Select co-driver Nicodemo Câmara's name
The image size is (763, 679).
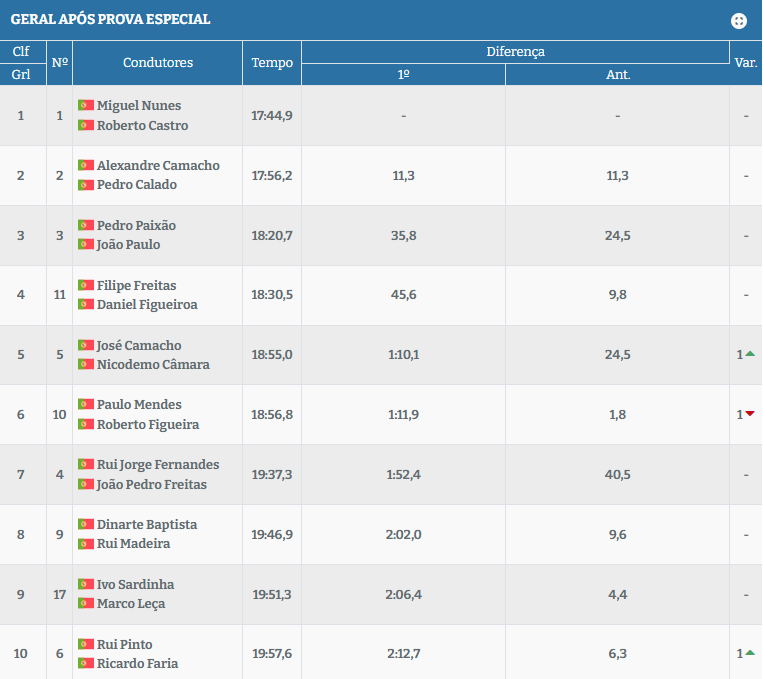153,365
